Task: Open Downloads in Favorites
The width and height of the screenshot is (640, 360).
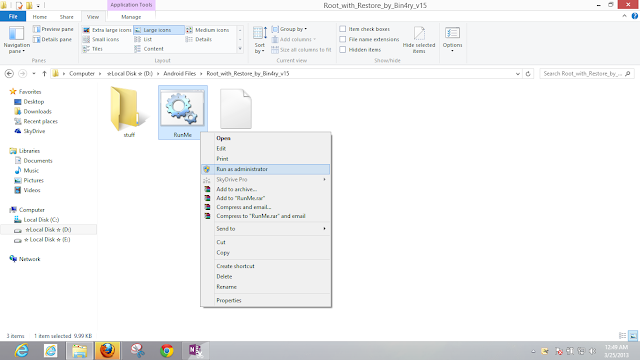Action: [37, 111]
